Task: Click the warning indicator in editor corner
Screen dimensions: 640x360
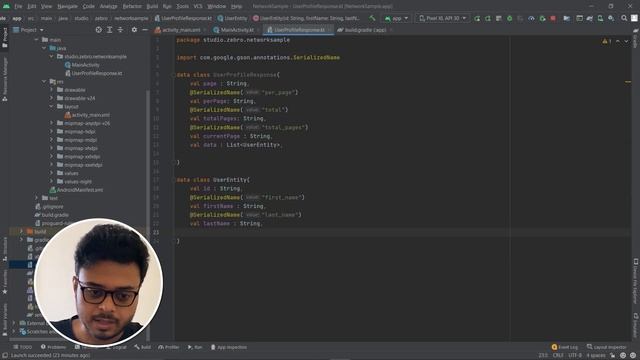Action: pos(607,41)
